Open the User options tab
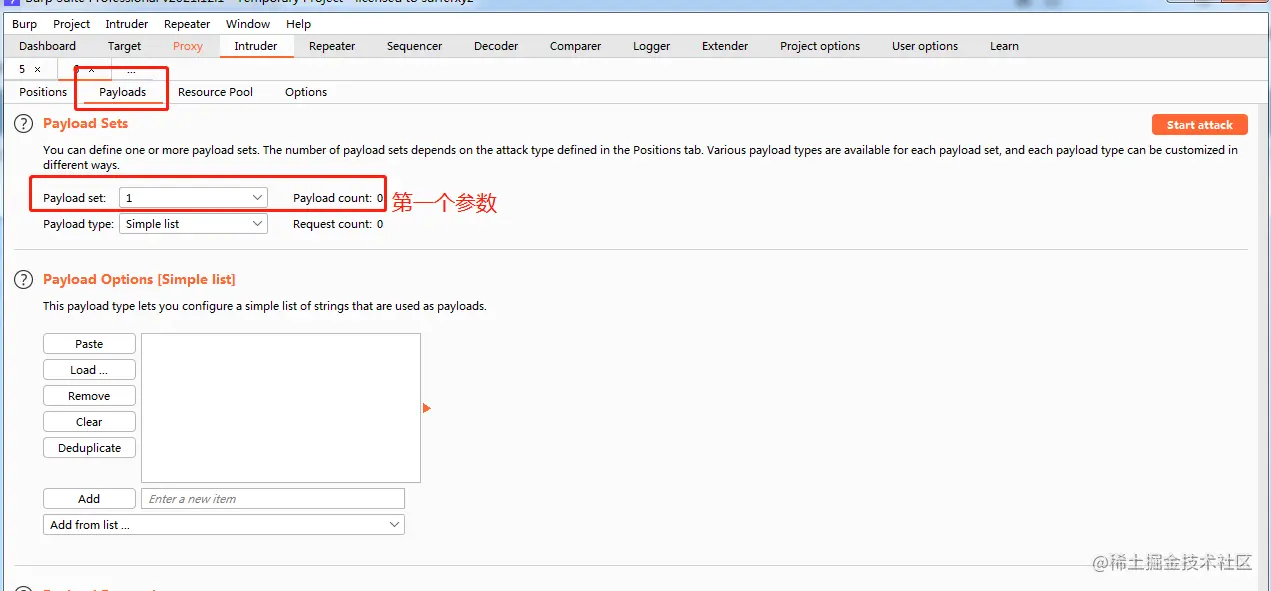 (925, 46)
